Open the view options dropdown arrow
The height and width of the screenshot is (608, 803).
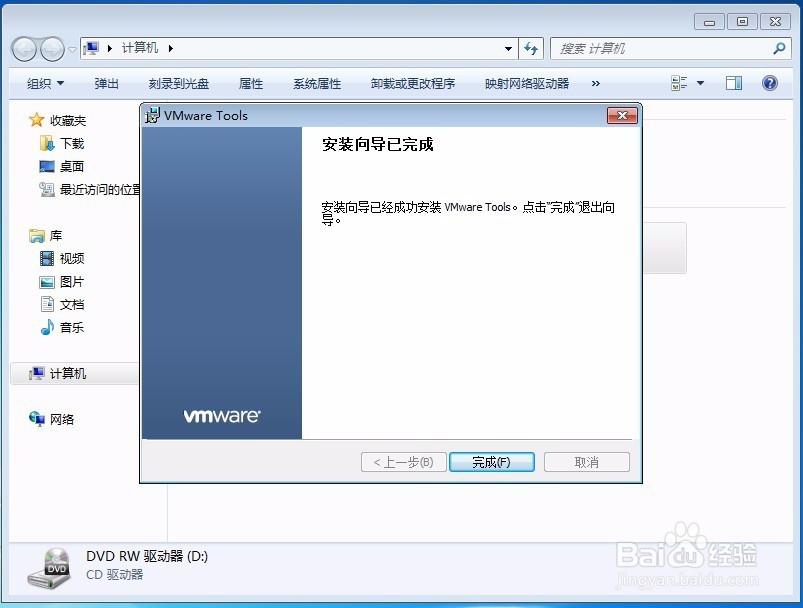coord(700,83)
